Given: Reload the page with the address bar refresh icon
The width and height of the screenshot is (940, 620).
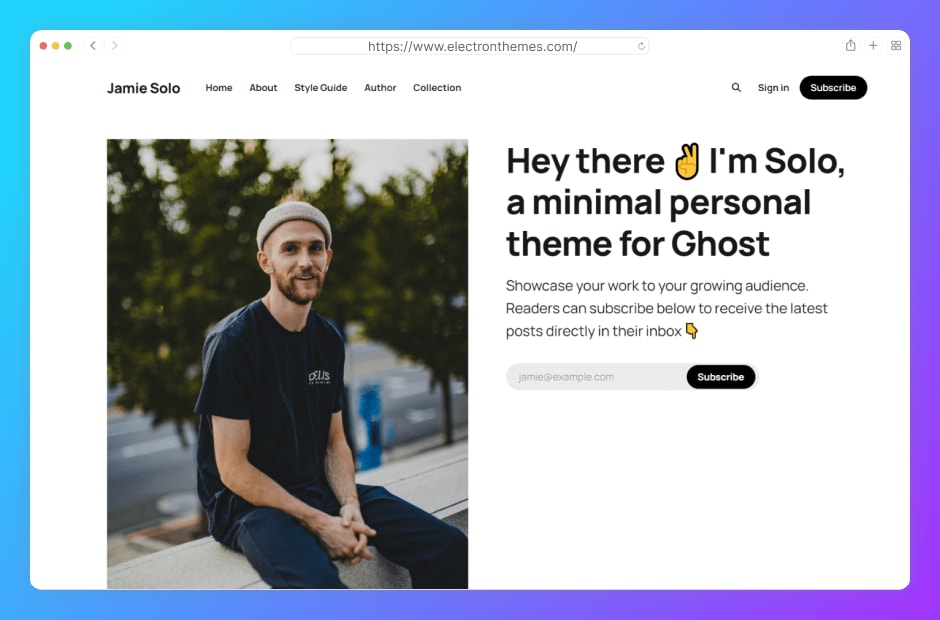Looking at the screenshot, I should pos(641,46).
